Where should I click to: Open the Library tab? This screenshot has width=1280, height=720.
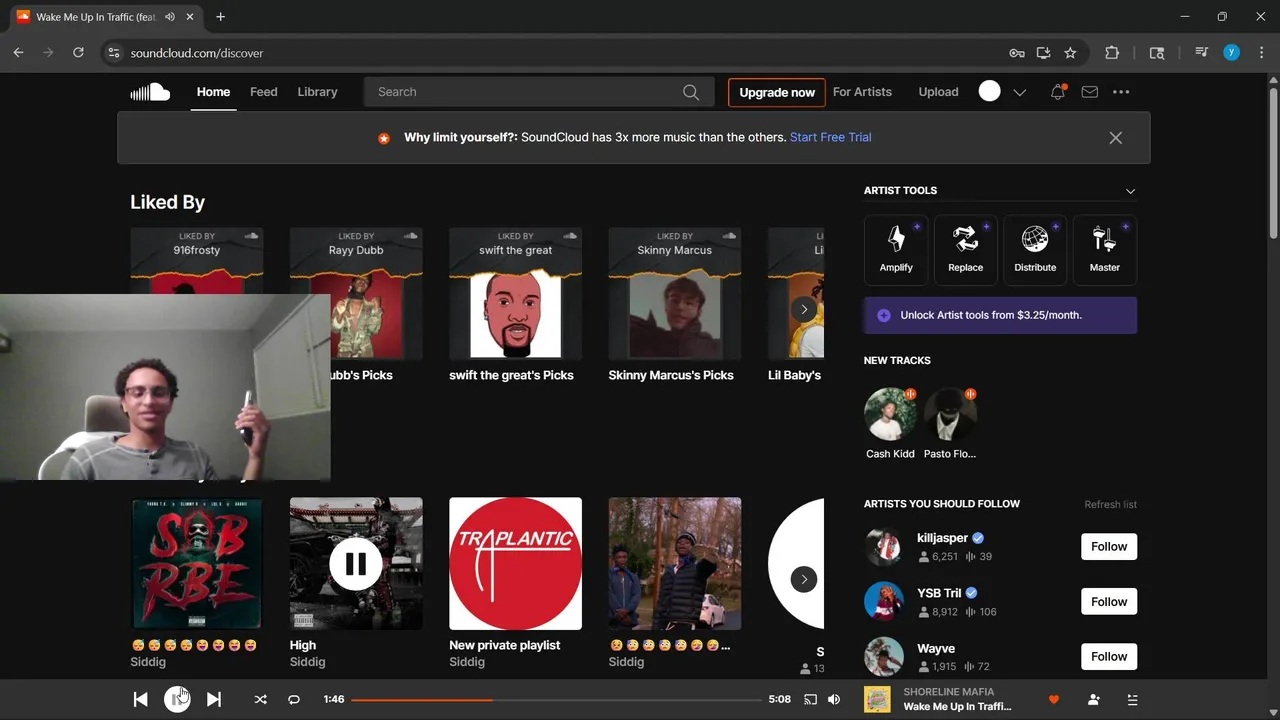coord(317,92)
